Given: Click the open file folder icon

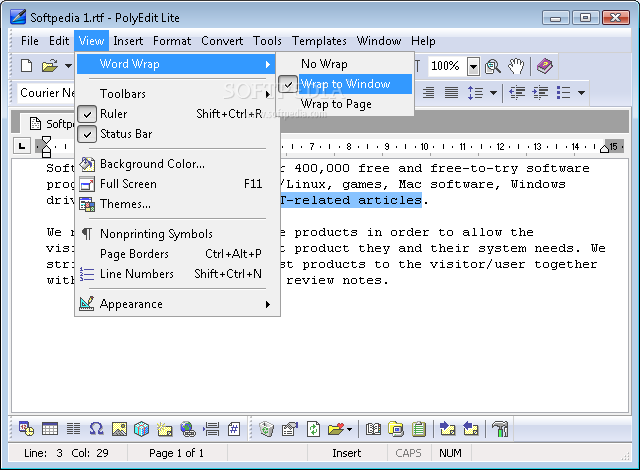Looking at the screenshot, I should pyautogui.click(x=50, y=66).
